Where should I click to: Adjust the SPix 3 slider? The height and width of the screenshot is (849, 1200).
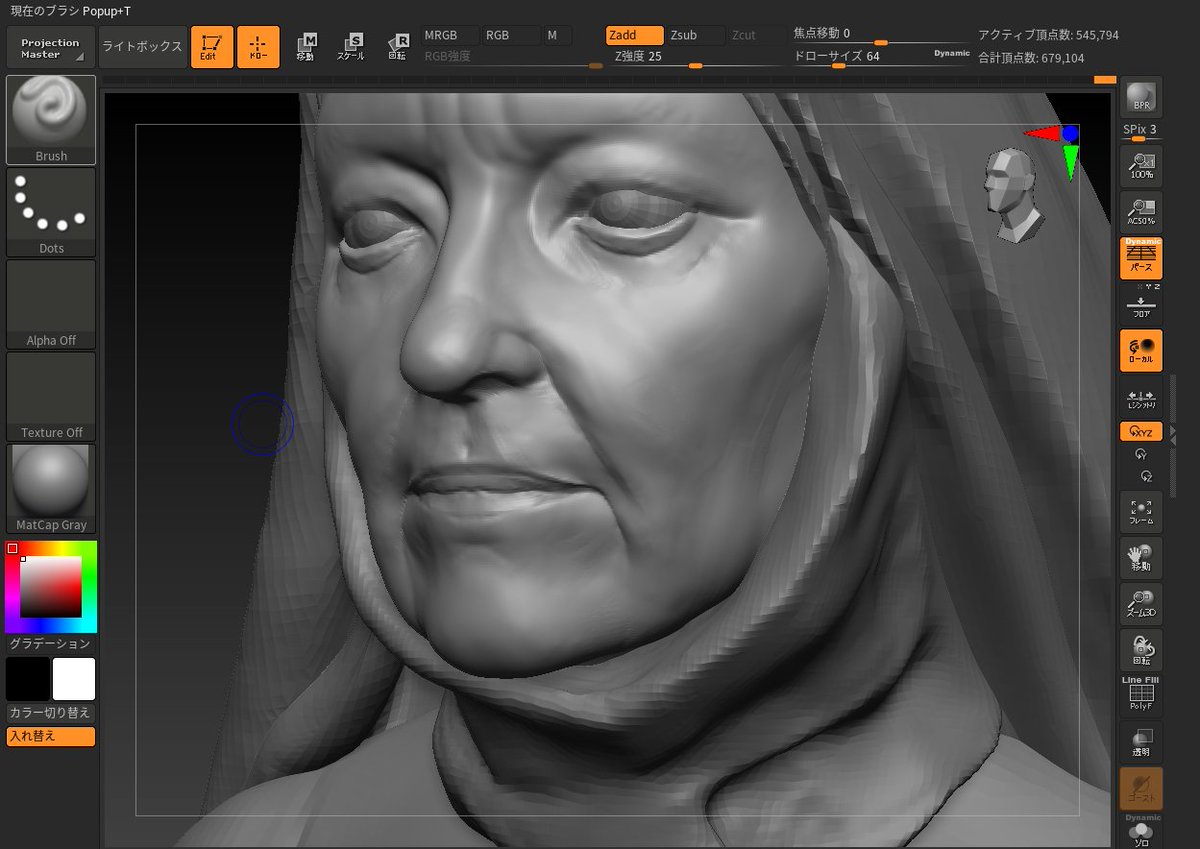[x=1141, y=132]
